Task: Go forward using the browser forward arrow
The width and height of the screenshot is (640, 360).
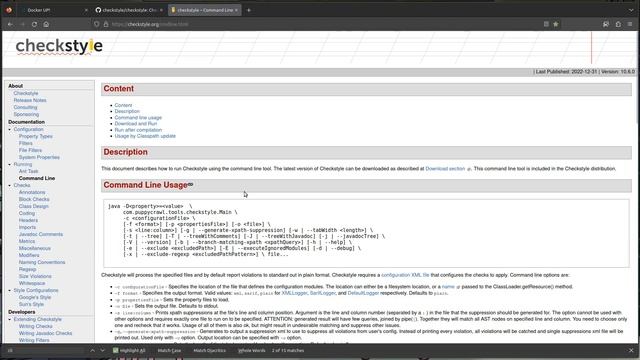Action: click(x=22, y=24)
